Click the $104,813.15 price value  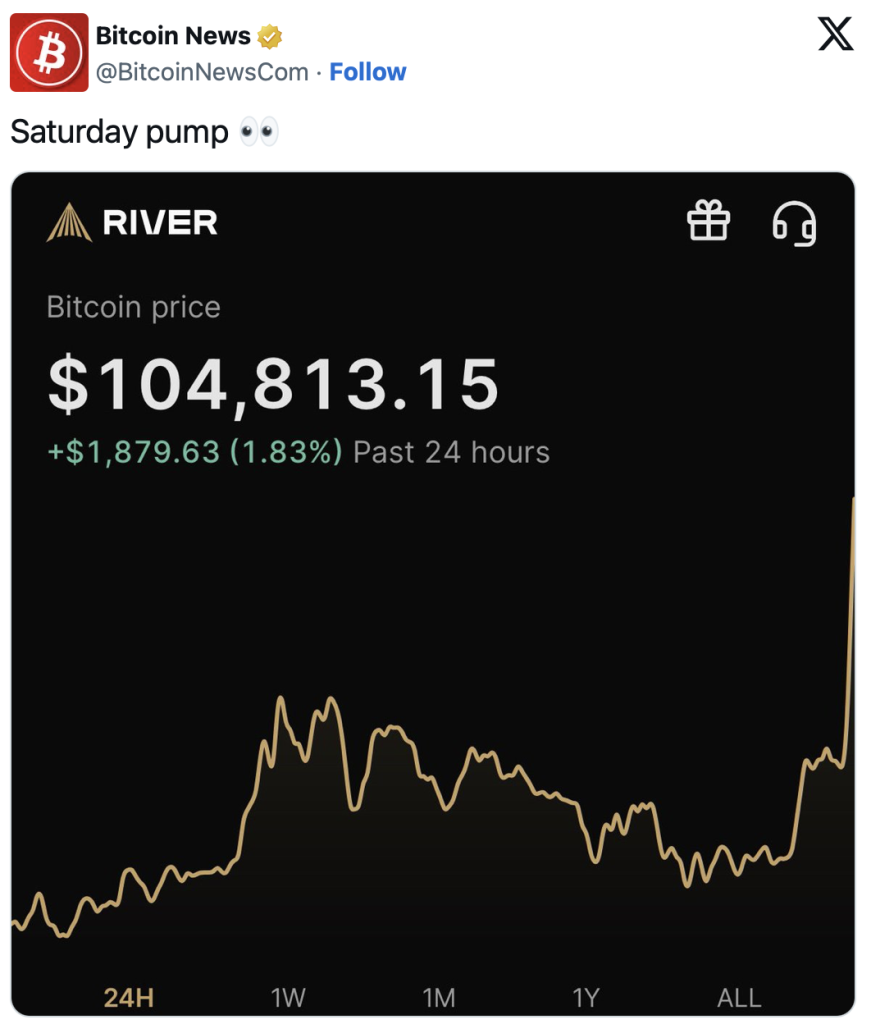[x=274, y=385]
